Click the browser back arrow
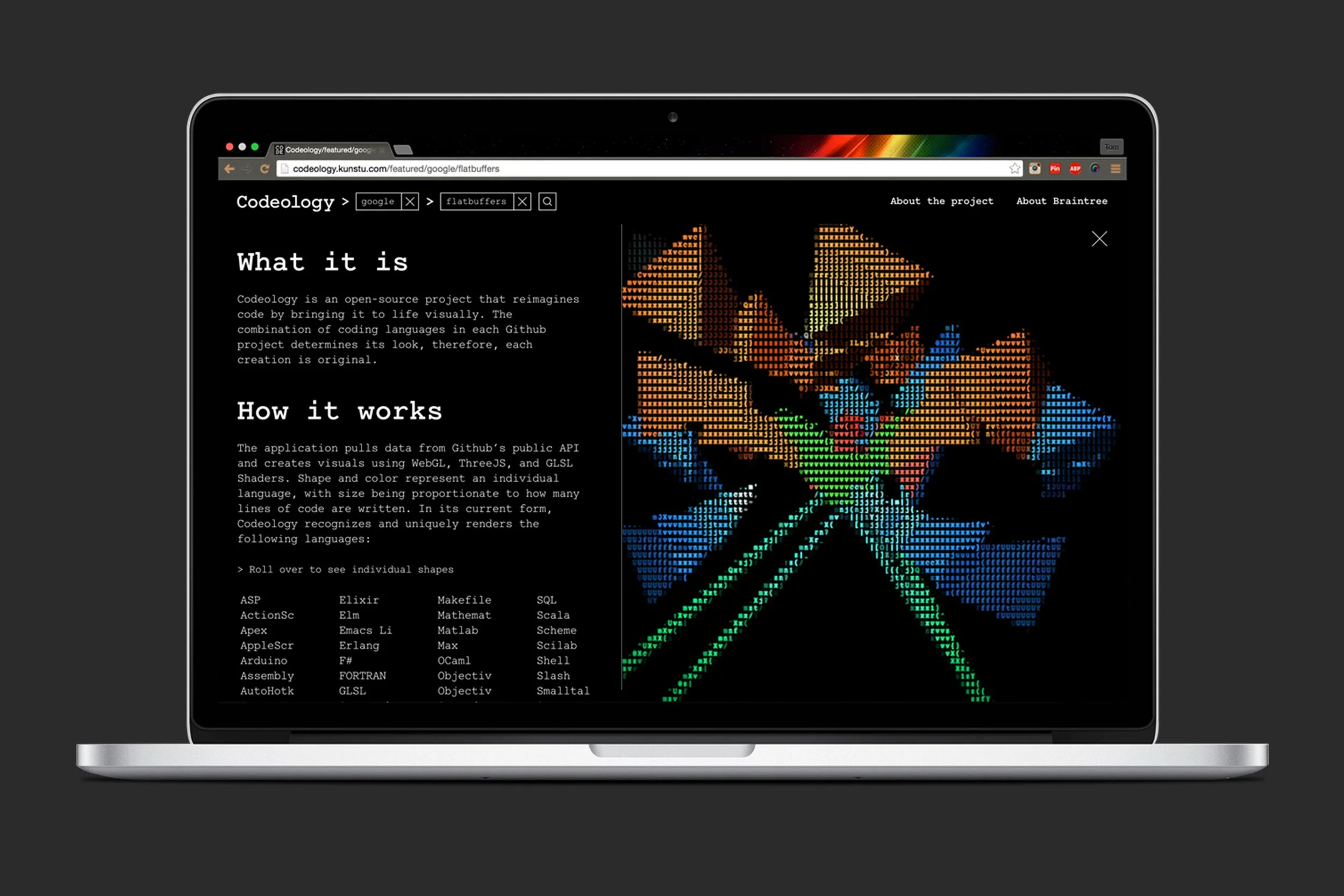The width and height of the screenshot is (1344, 896). 230,169
